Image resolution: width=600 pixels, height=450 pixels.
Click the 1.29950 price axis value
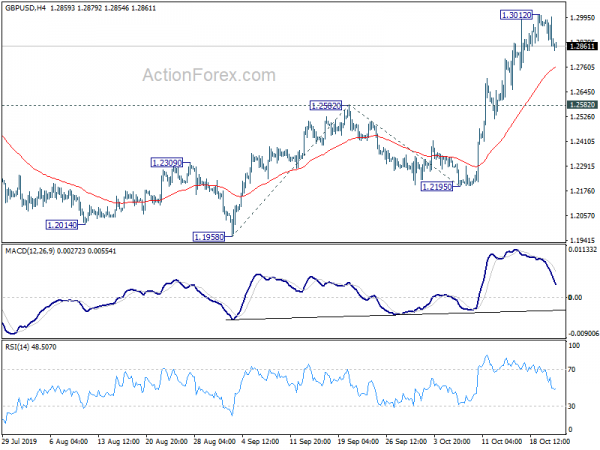582,18
